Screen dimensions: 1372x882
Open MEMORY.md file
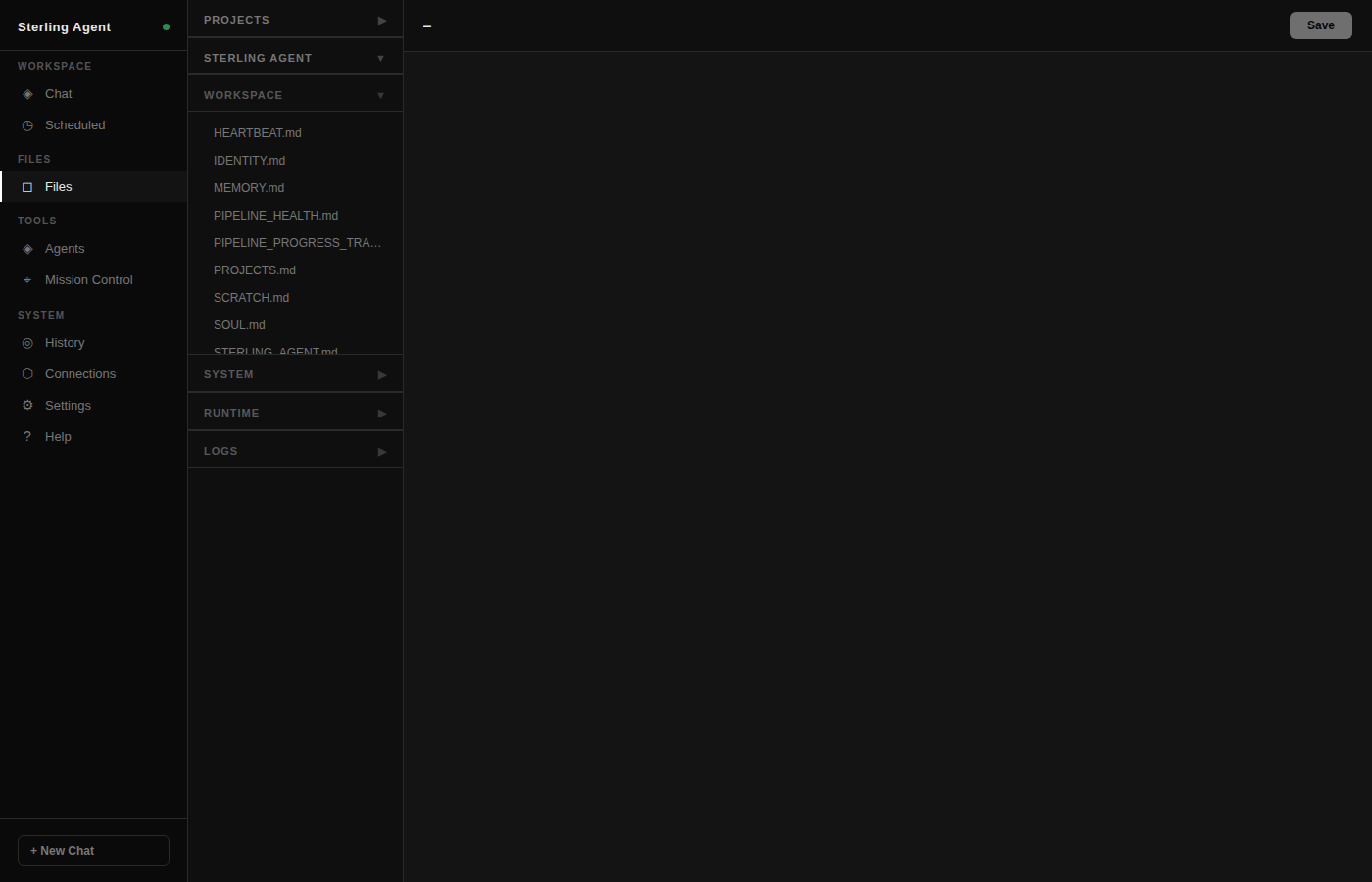click(x=295, y=188)
